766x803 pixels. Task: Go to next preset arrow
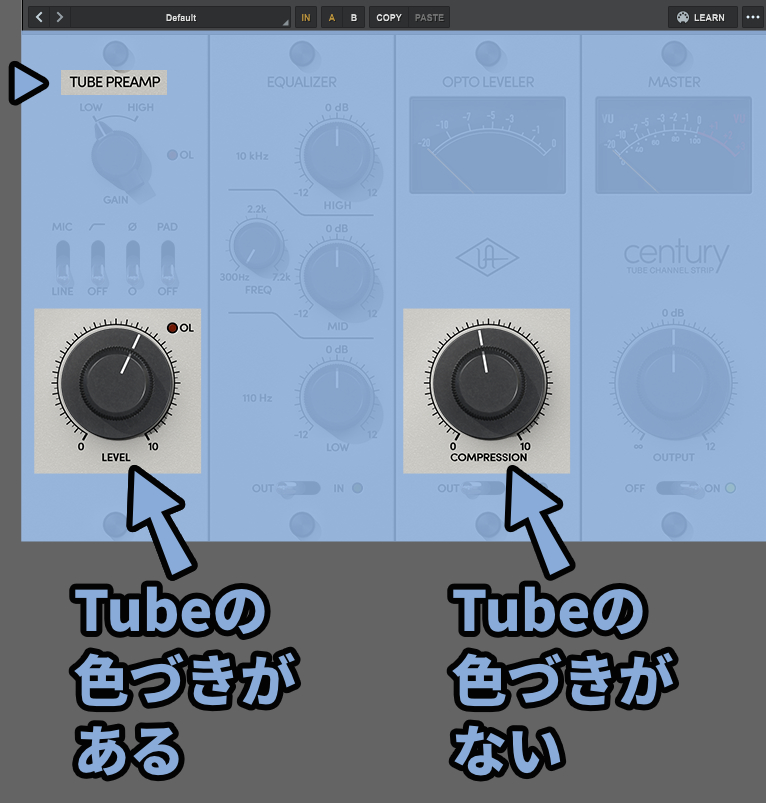[59, 17]
